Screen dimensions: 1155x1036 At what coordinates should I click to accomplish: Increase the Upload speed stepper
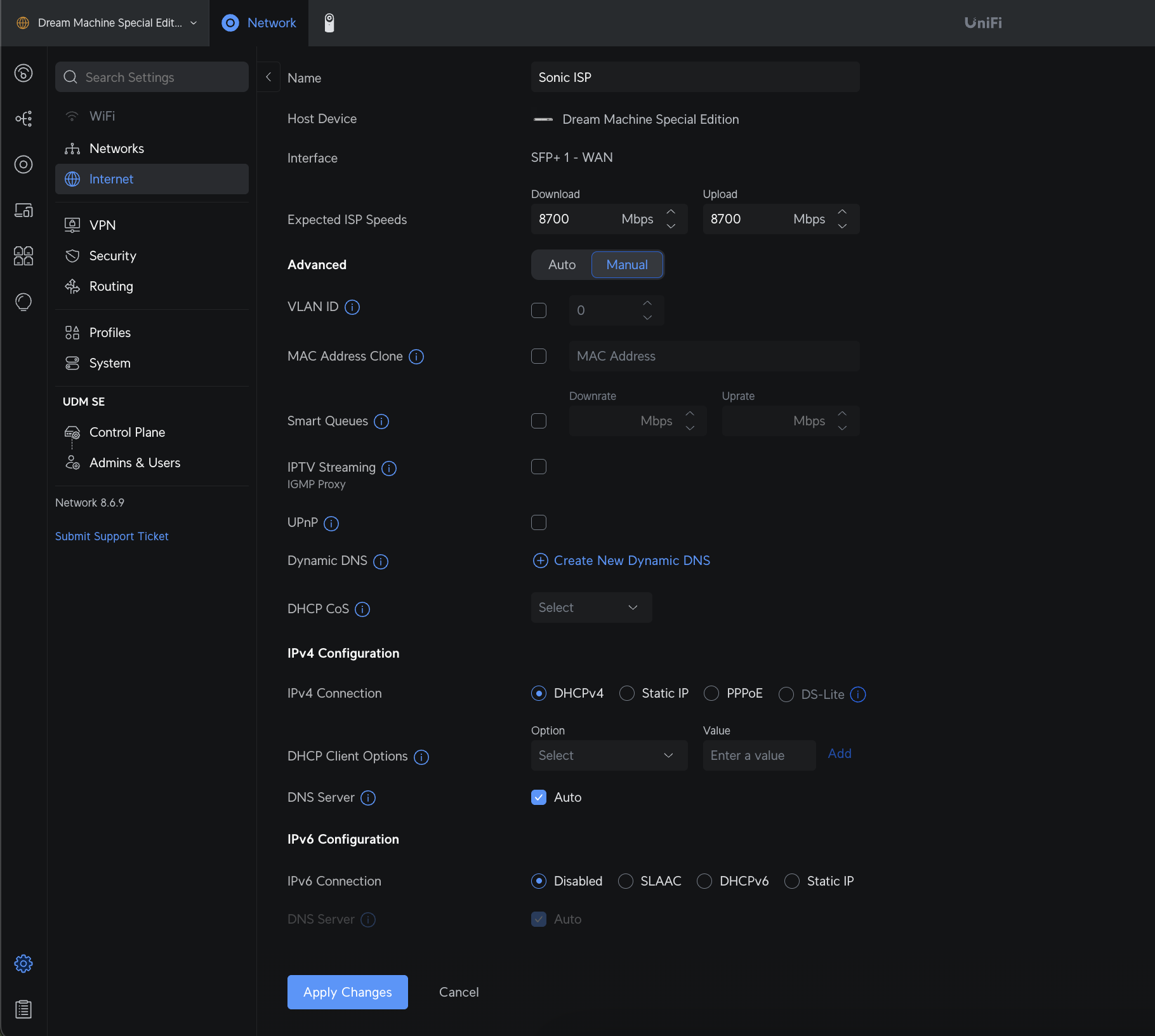842,211
